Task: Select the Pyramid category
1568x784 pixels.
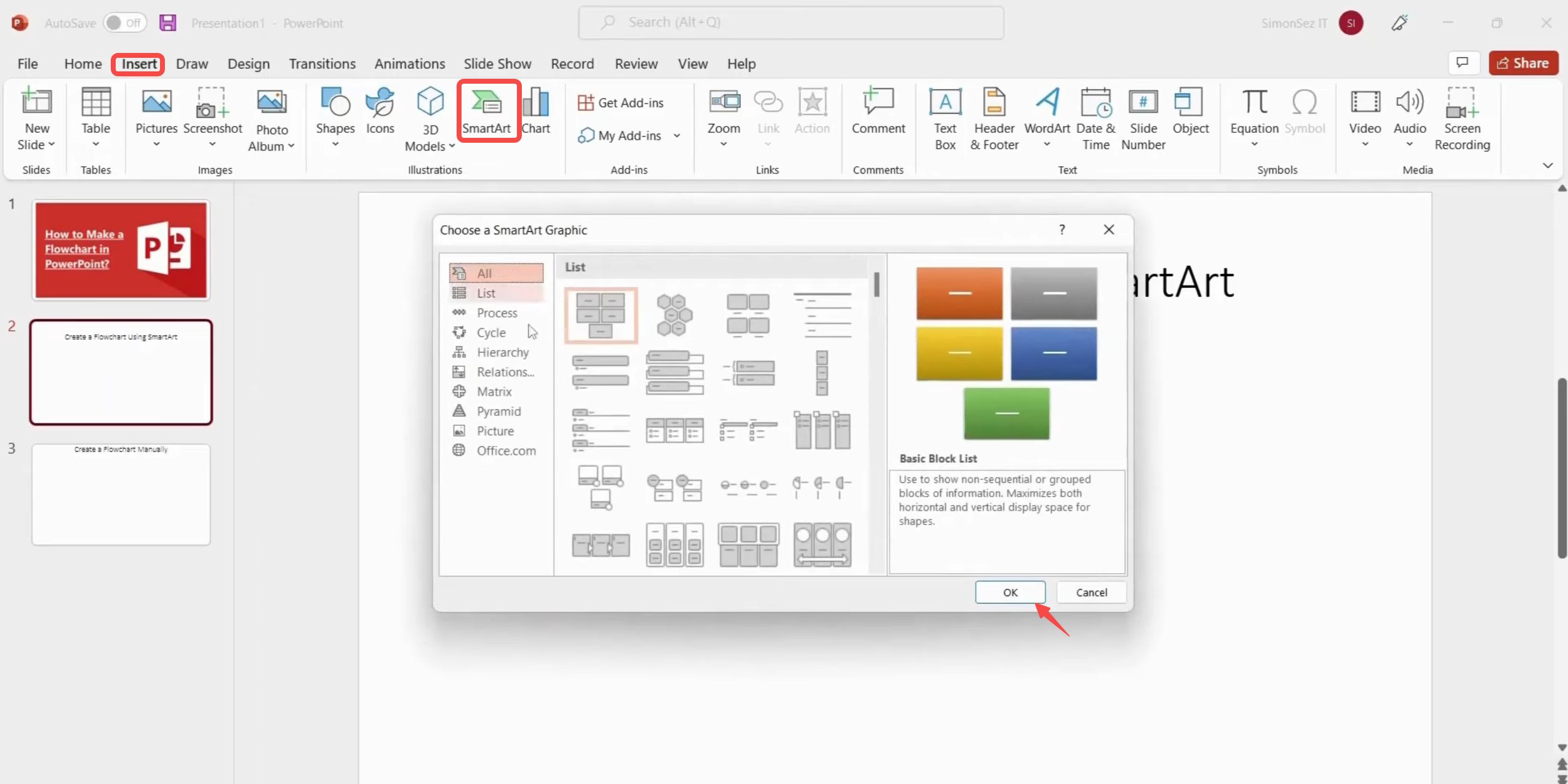Action: (497, 411)
